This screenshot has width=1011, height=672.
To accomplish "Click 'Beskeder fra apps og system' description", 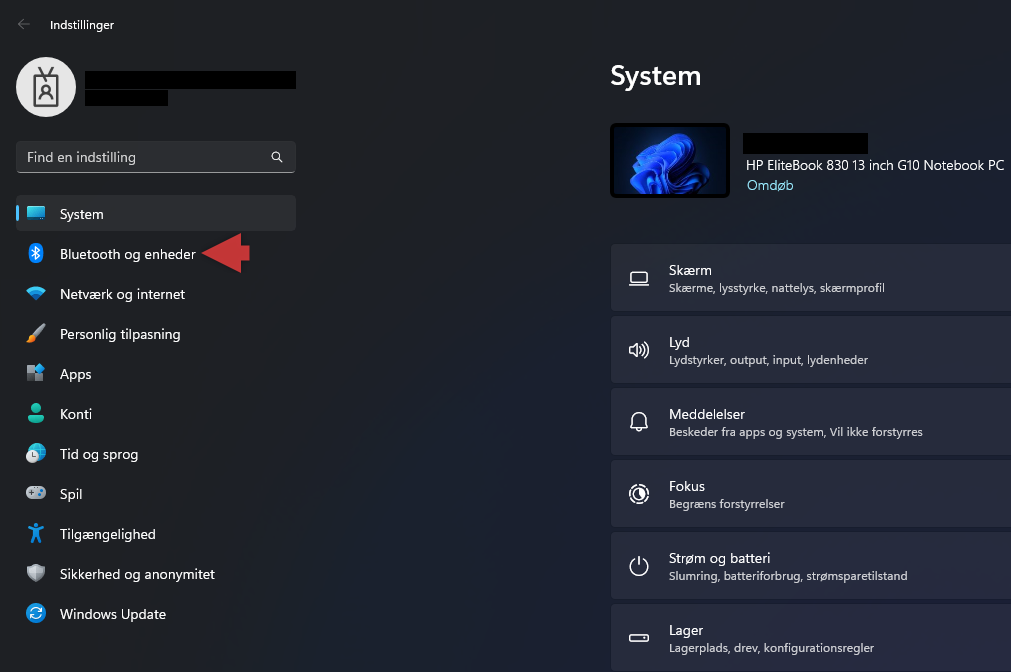I will click(x=746, y=432).
